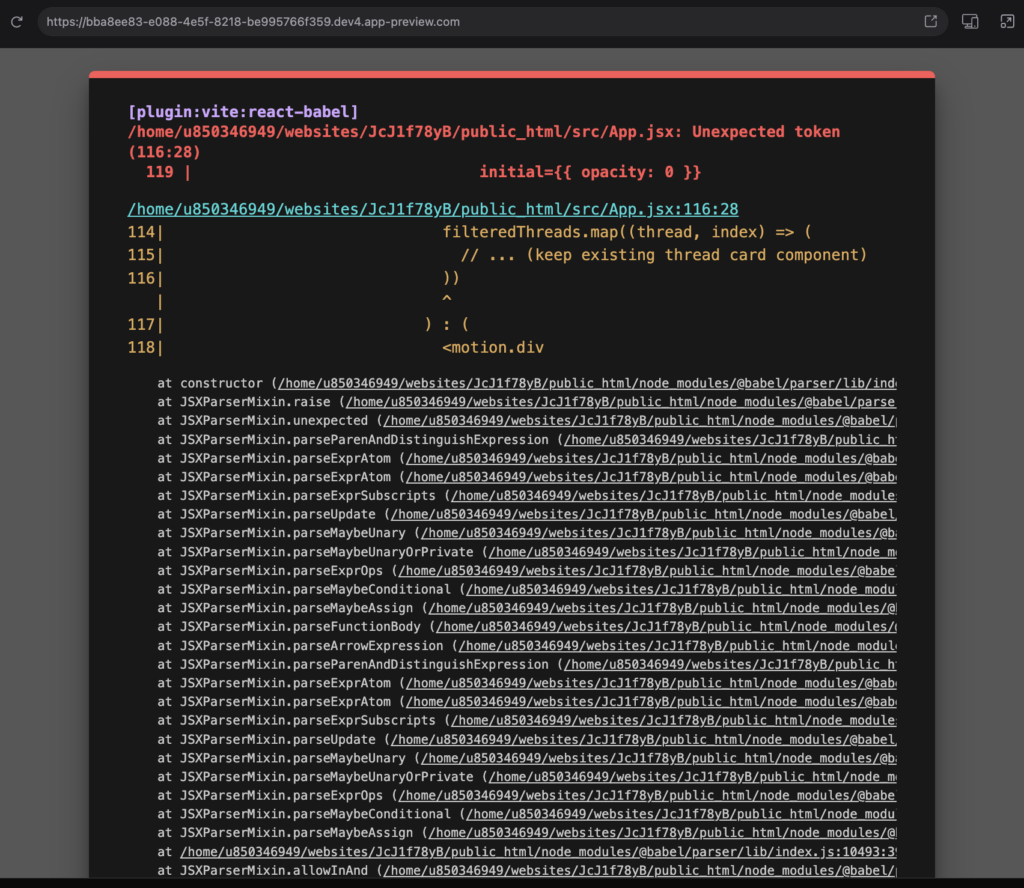The image size is (1024, 888).
Task: Click the external link icon beside the URL
Action: pos(930,20)
